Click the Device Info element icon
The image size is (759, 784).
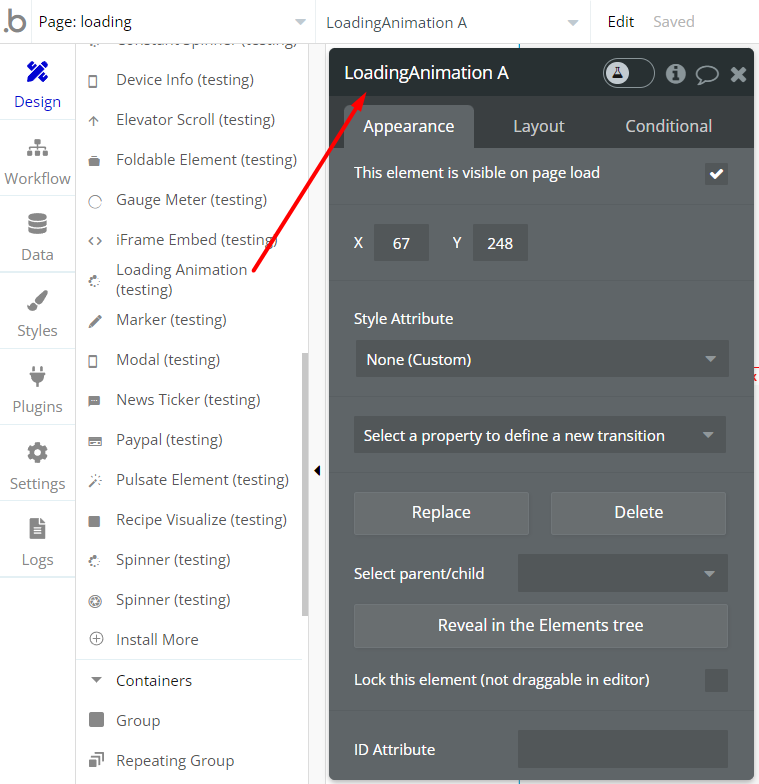point(93,81)
